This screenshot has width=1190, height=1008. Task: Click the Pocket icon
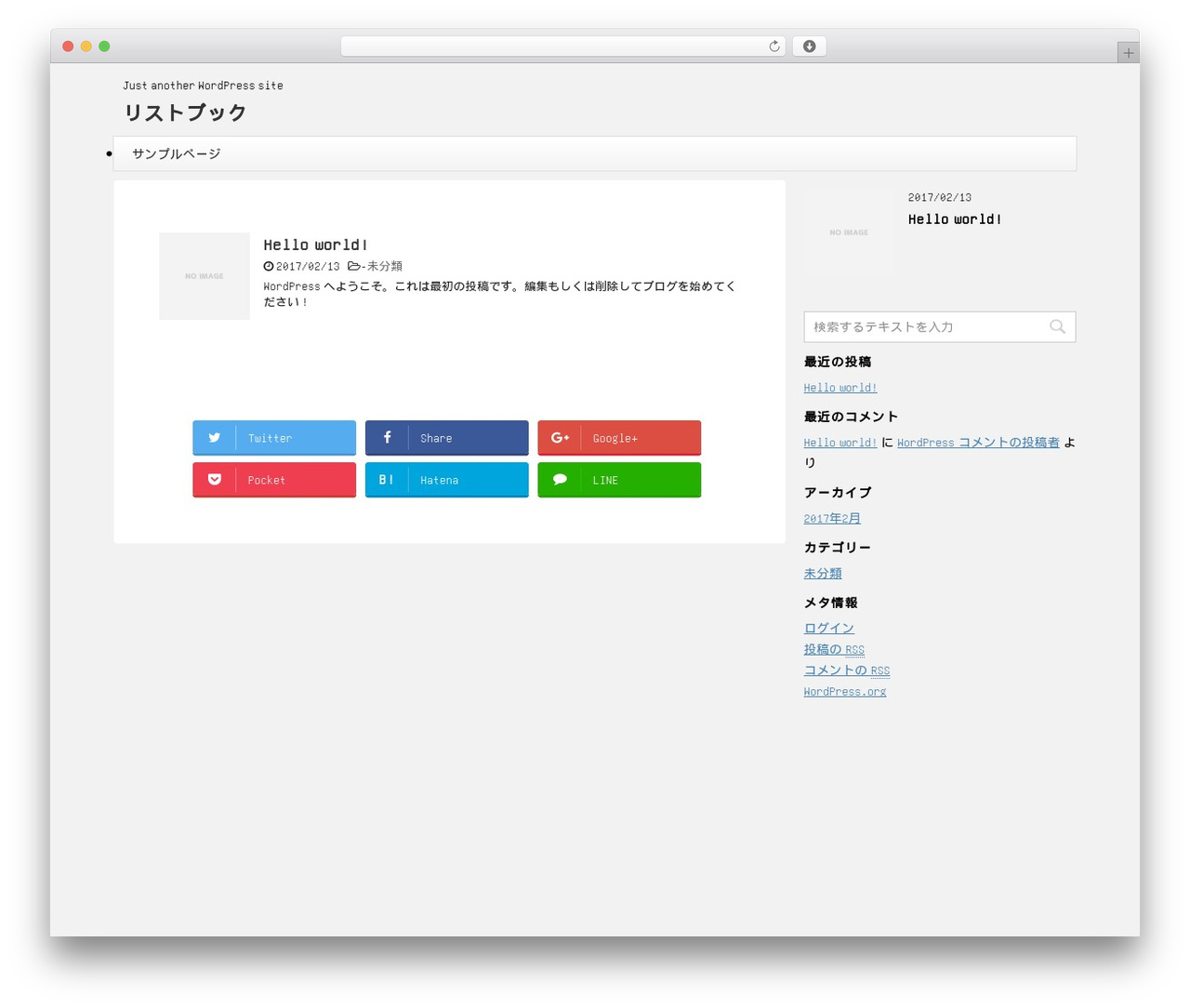coord(215,480)
